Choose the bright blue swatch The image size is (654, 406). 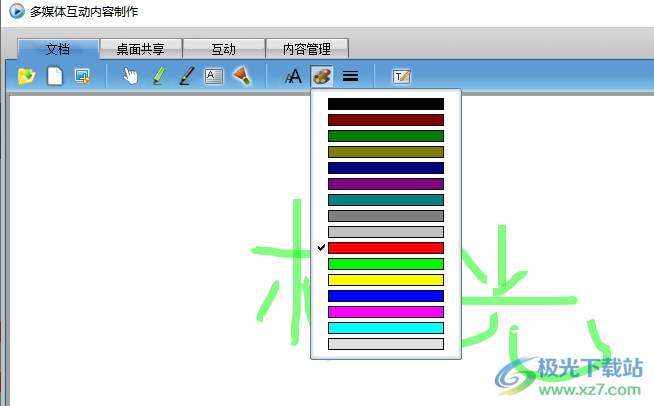pyautogui.click(x=386, y=296)
